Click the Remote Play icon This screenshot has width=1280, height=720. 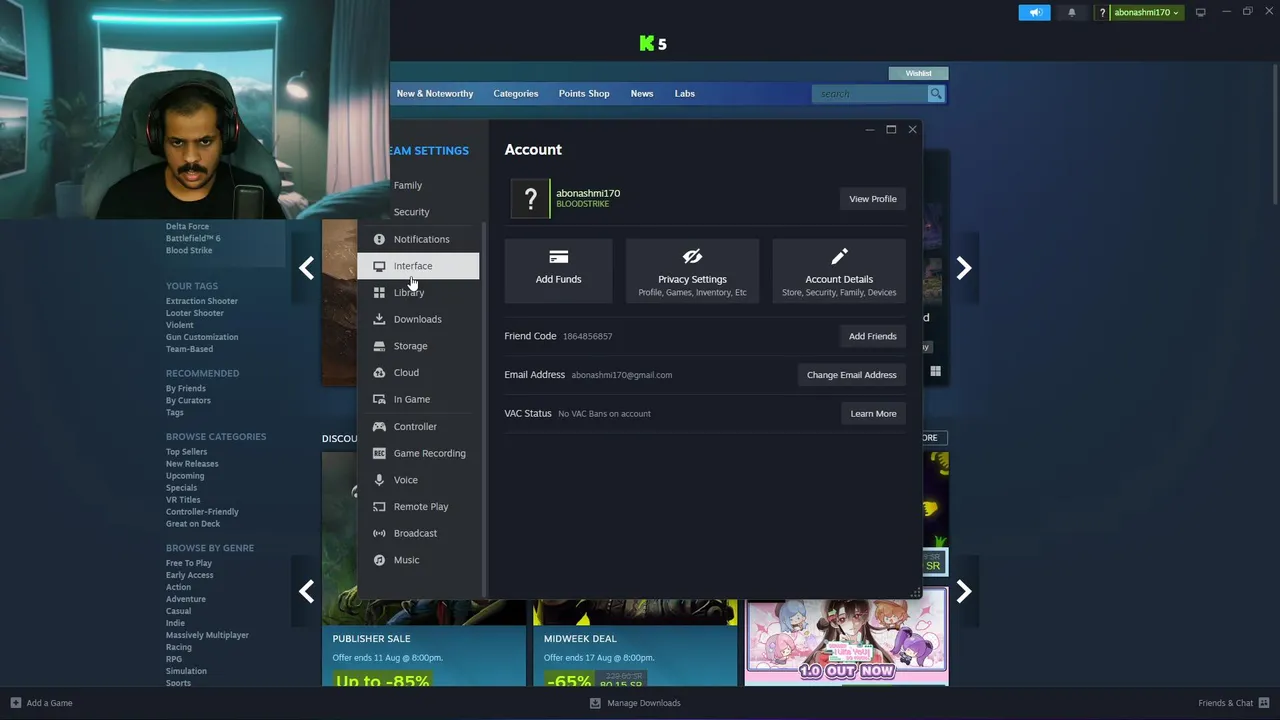click(379, 506)
